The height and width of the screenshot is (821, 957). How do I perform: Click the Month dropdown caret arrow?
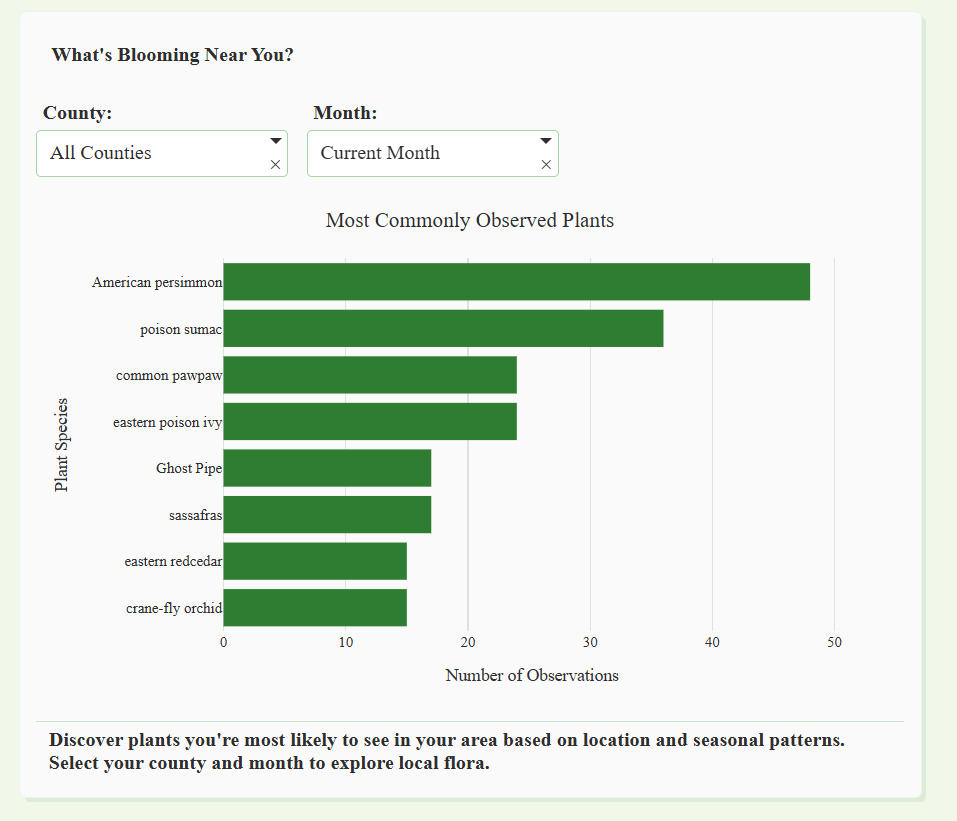point(545,140)
